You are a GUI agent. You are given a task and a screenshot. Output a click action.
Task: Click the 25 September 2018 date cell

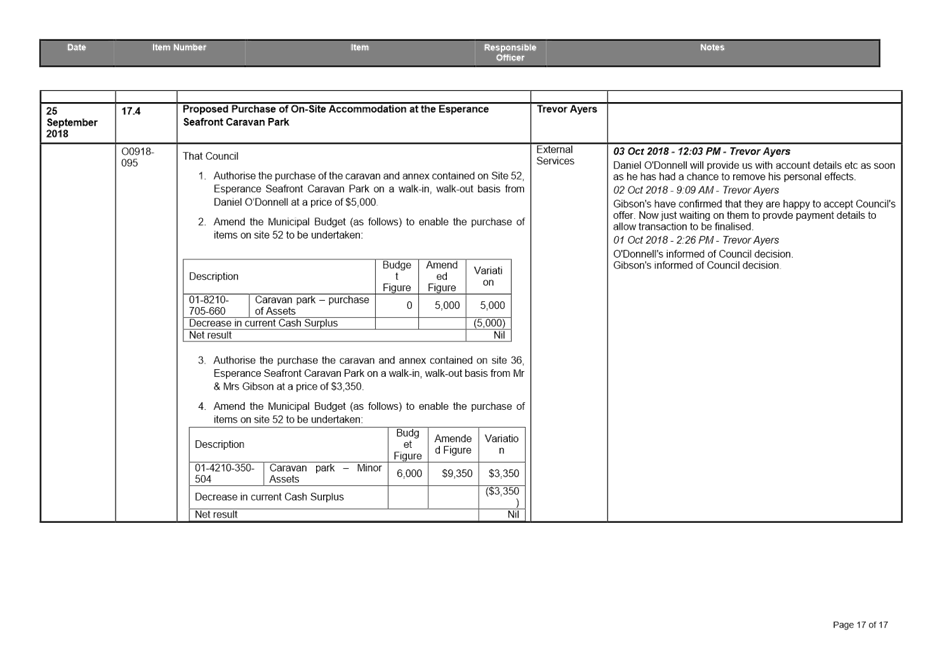[70, 118]
